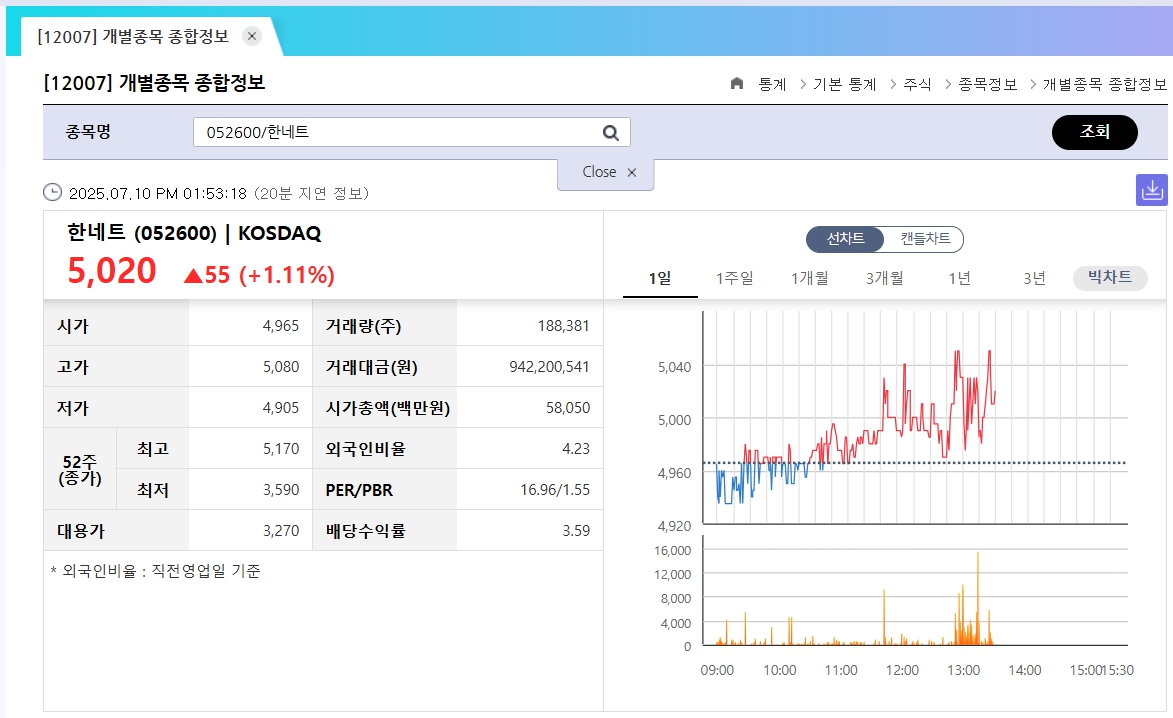Click the 8,000 volume axis label
1173x718 pixels.
pyautogui.click(x=676, y=598)
